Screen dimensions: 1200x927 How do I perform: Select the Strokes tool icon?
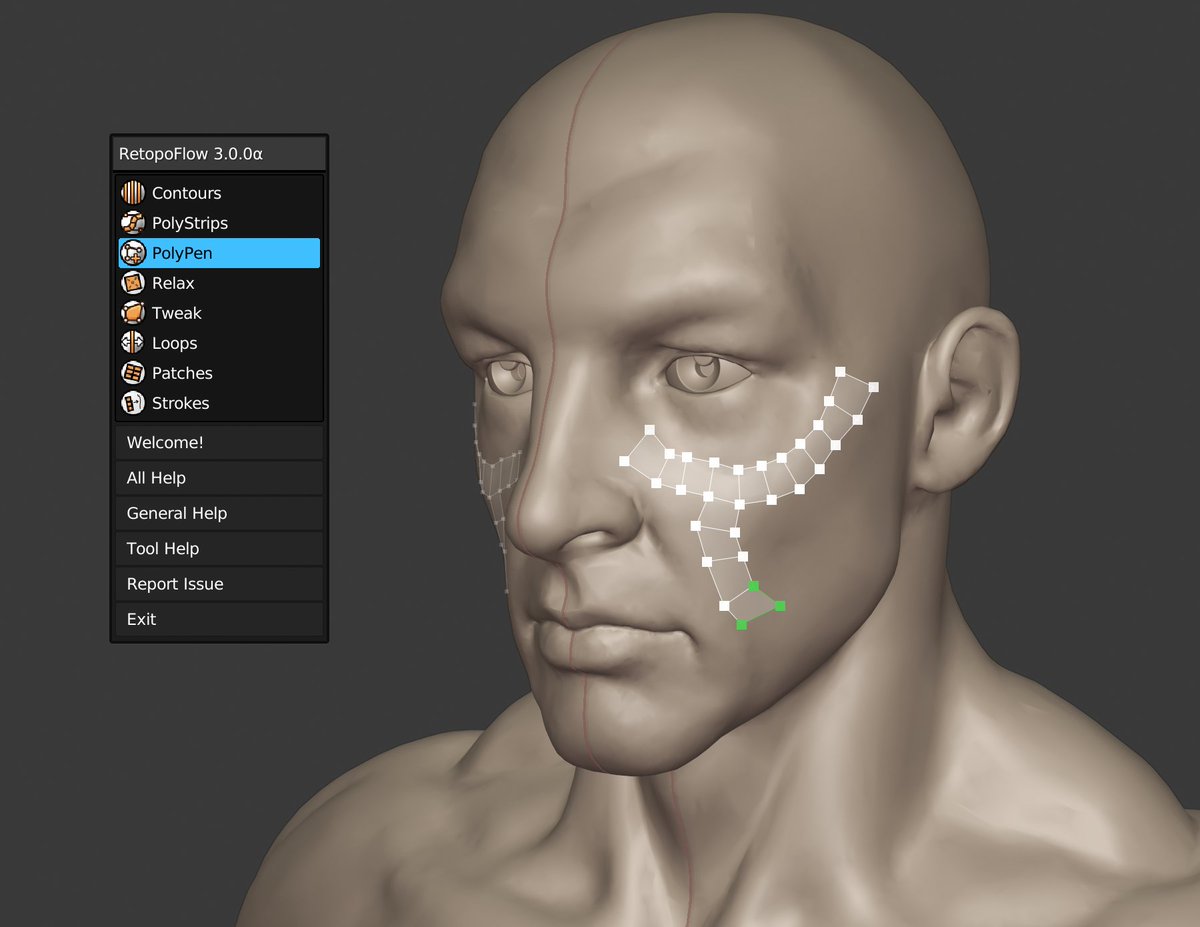133,403
